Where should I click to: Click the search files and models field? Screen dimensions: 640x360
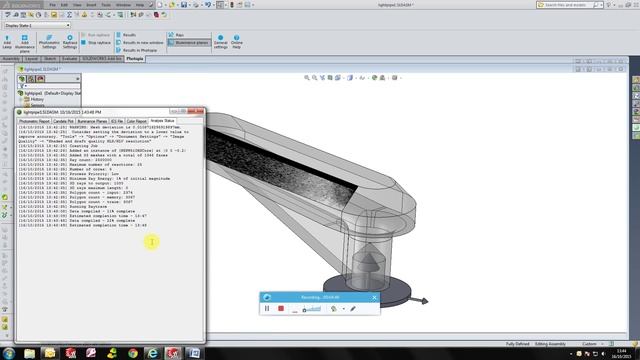569,5
